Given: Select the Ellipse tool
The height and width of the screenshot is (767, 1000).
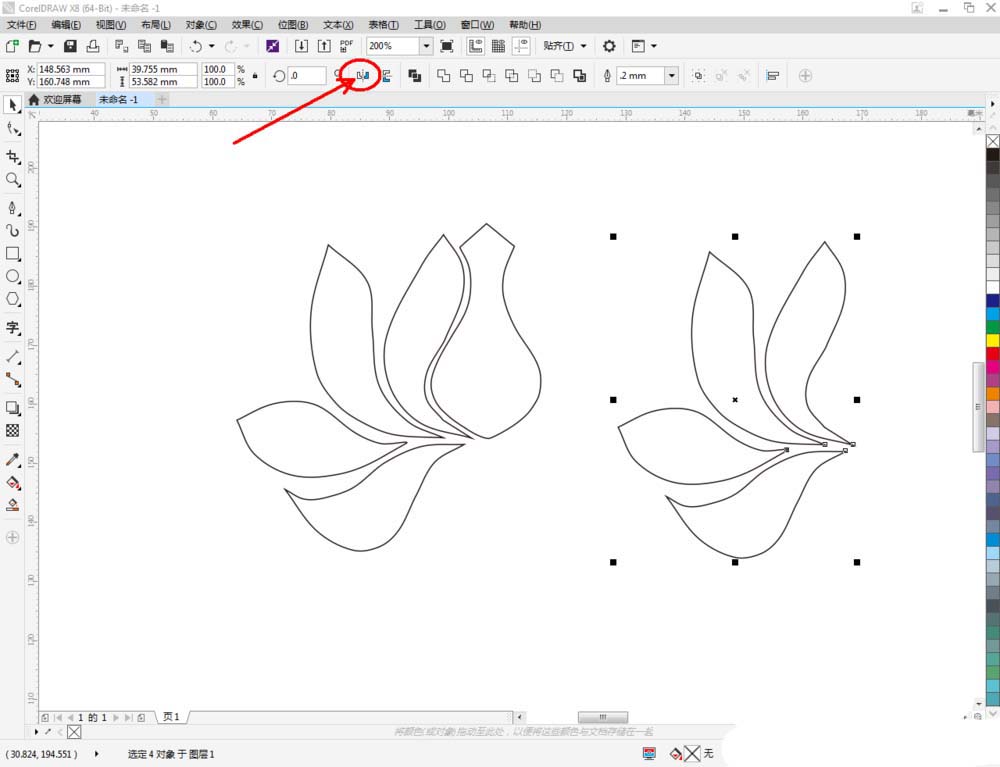Looking at the screenshot, I should [x=13, y=277].
